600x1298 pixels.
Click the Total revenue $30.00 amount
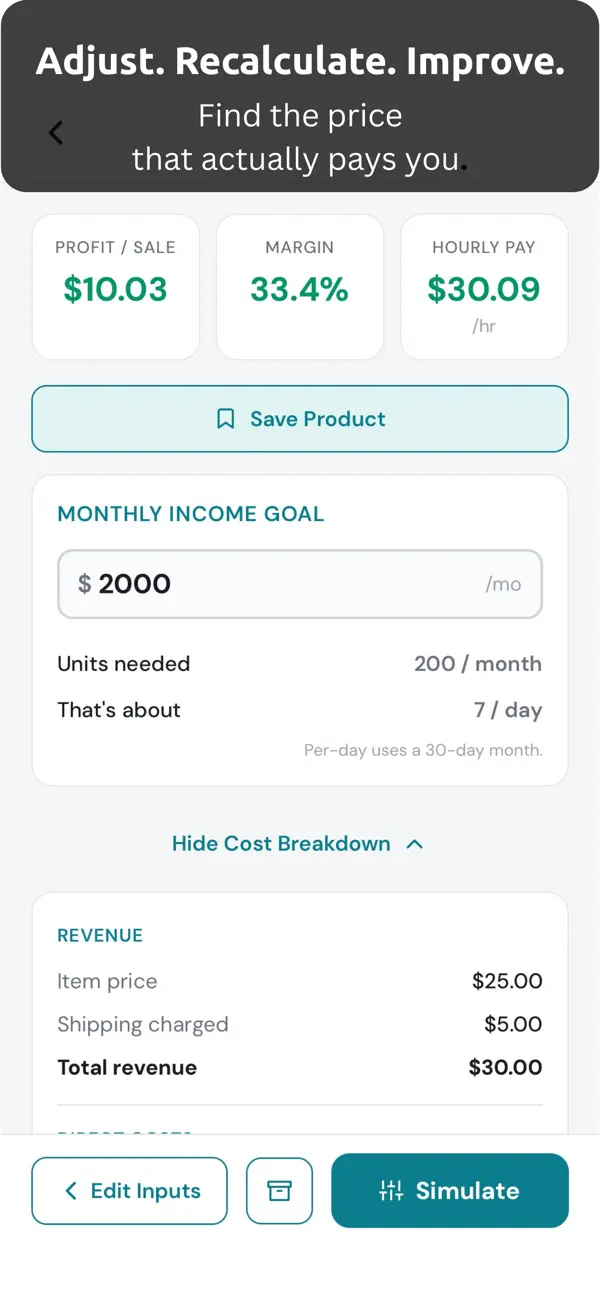pos(505,1067)
